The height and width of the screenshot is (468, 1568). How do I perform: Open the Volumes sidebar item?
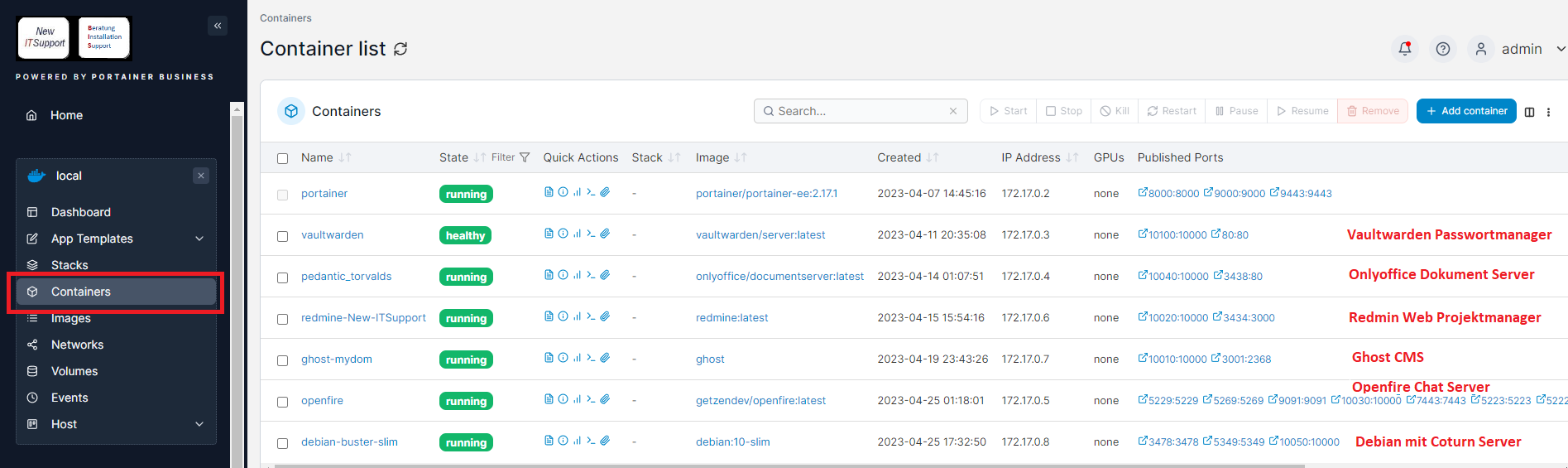click(x=74, y=371)
